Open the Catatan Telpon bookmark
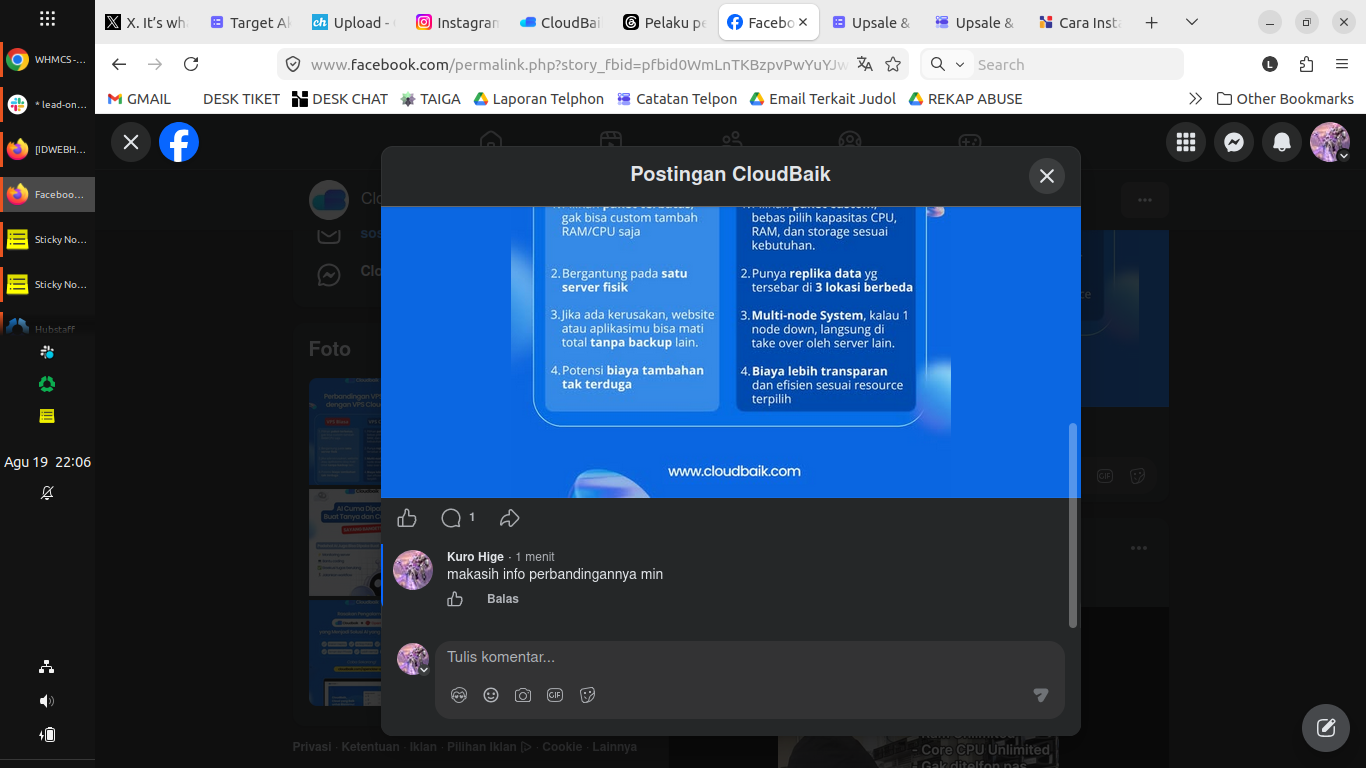Viewport: 1366px width, 768px height. point(677,99)
